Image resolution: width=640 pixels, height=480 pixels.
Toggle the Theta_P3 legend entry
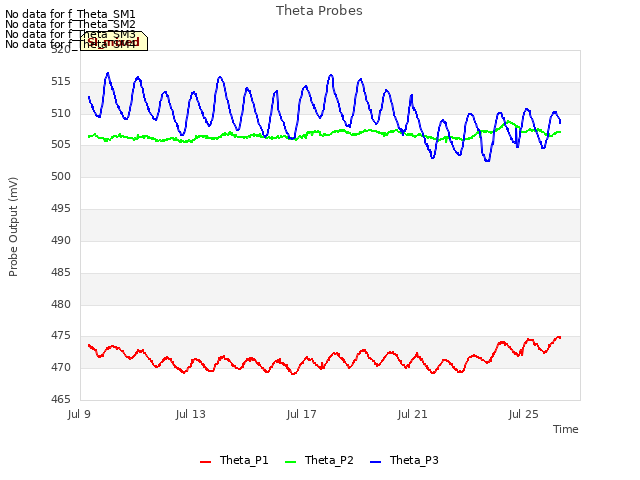click(x=404, y=460)
